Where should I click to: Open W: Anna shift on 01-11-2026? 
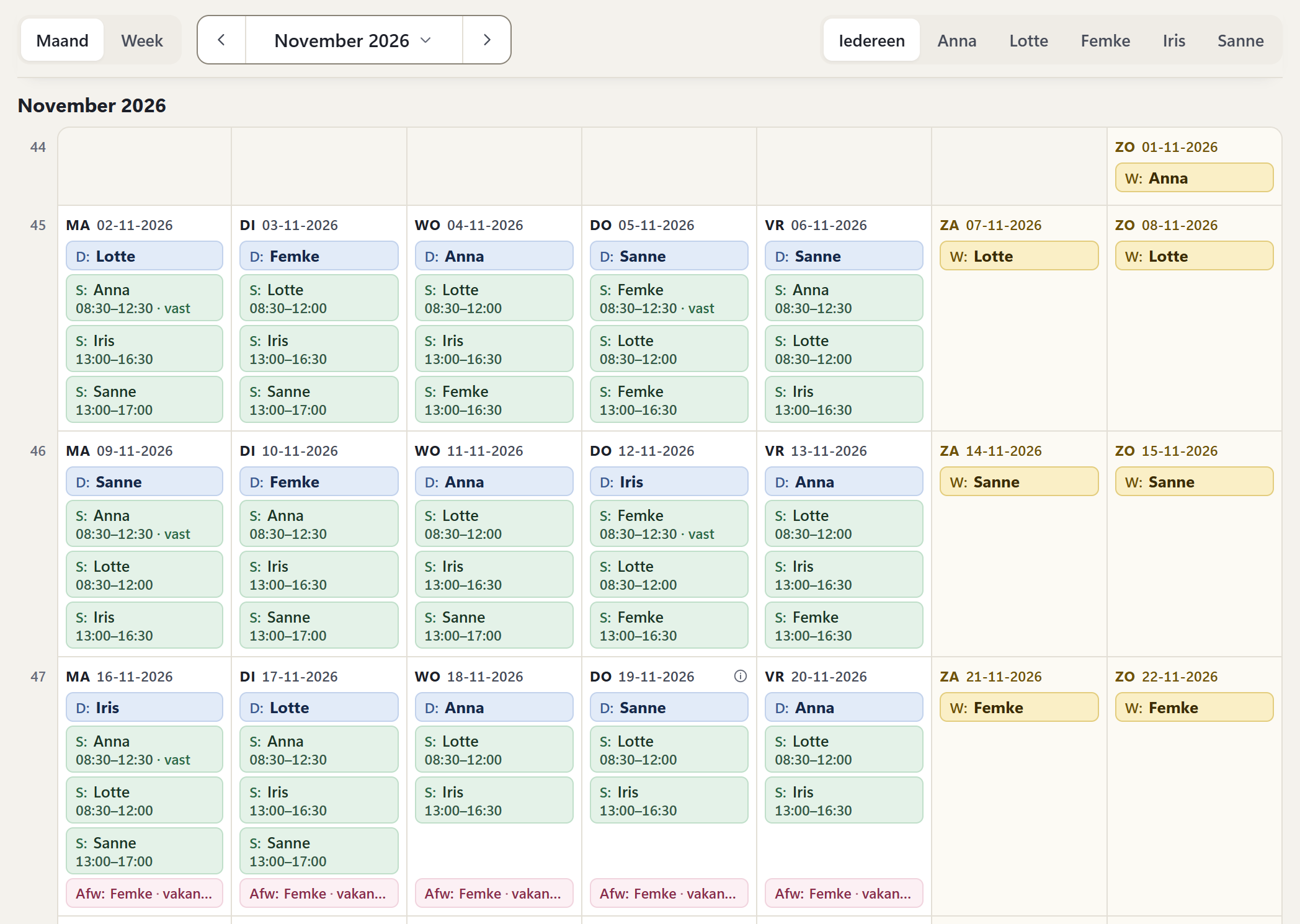point(1194,178)
